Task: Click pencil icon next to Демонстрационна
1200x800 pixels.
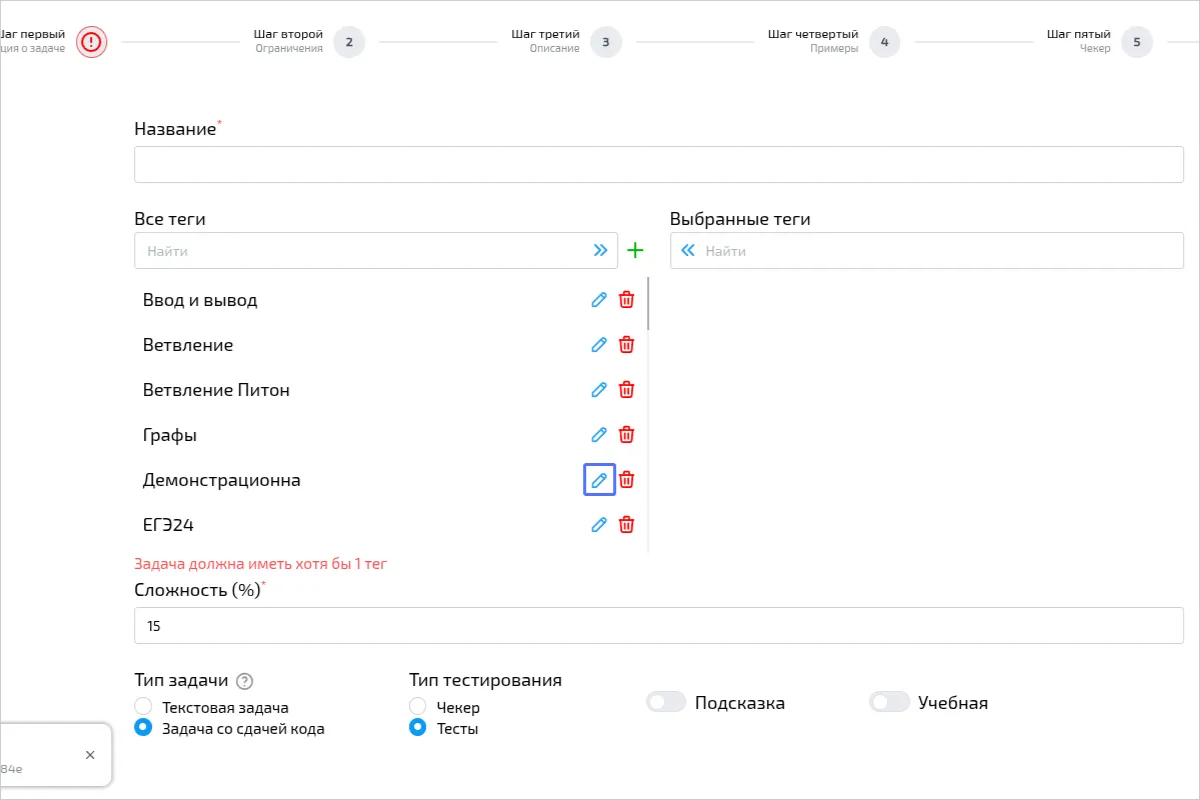Action: coord(599,480)
